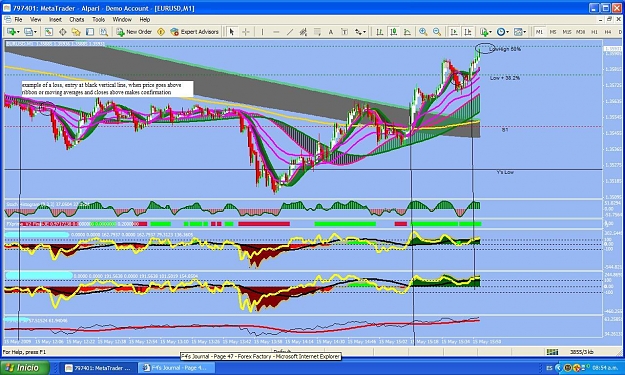Click the '3855/3 kb' status entry
Image resolution: width=625 pixels, height=375 pixels.
(x=582, y=352)
